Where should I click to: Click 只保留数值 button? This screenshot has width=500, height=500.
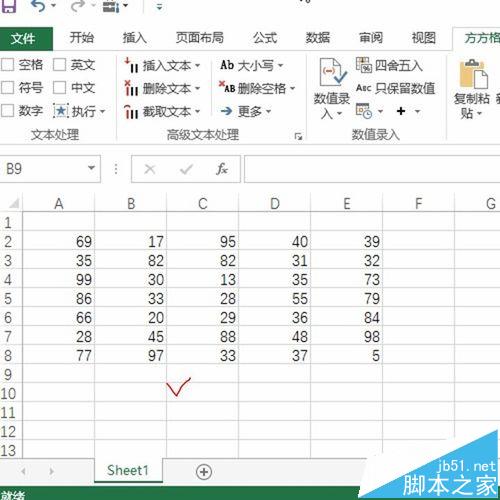coord(396,88)
